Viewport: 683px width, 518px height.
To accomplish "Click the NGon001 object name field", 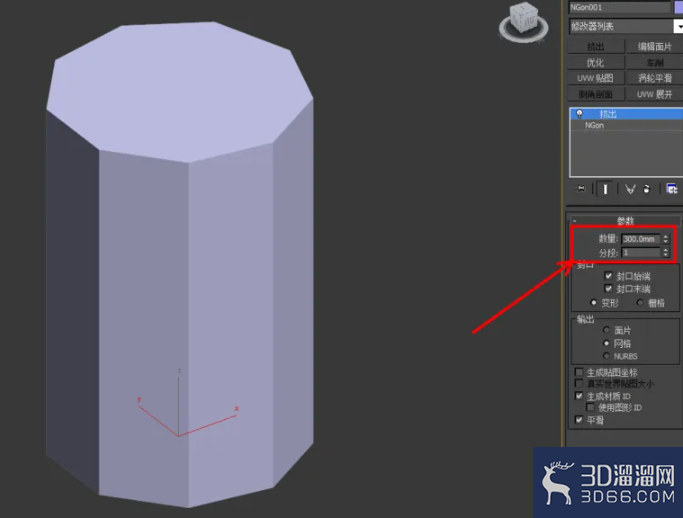I will click(619, 7).
